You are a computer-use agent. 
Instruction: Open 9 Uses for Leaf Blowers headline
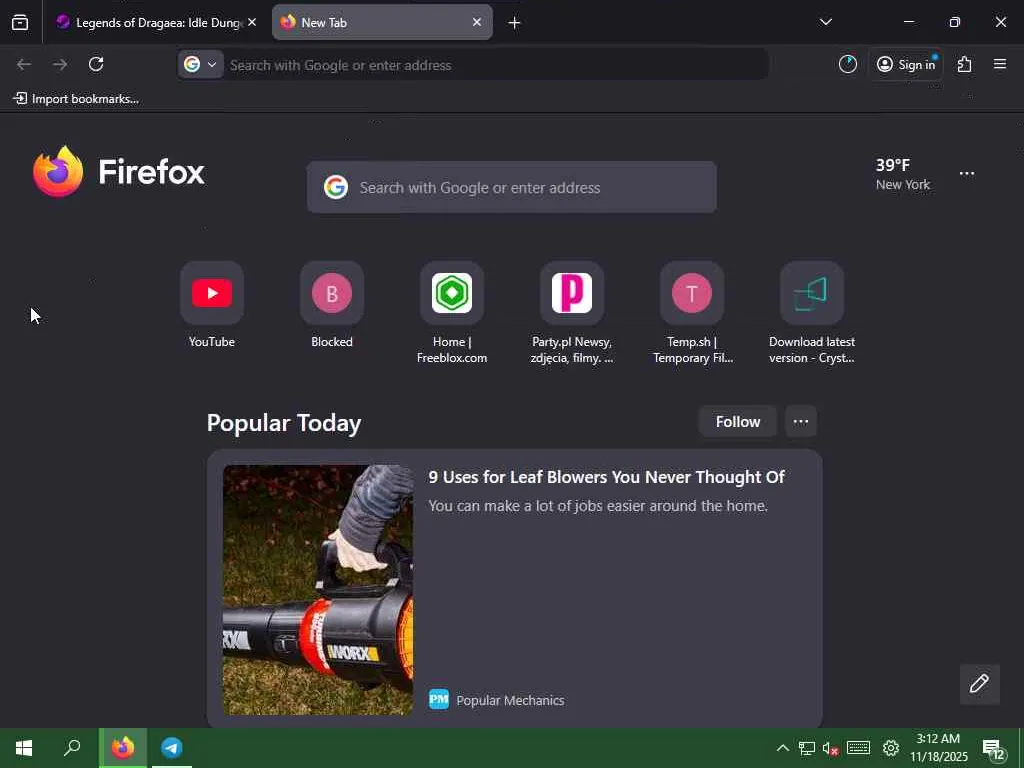(x=606, y=477)
